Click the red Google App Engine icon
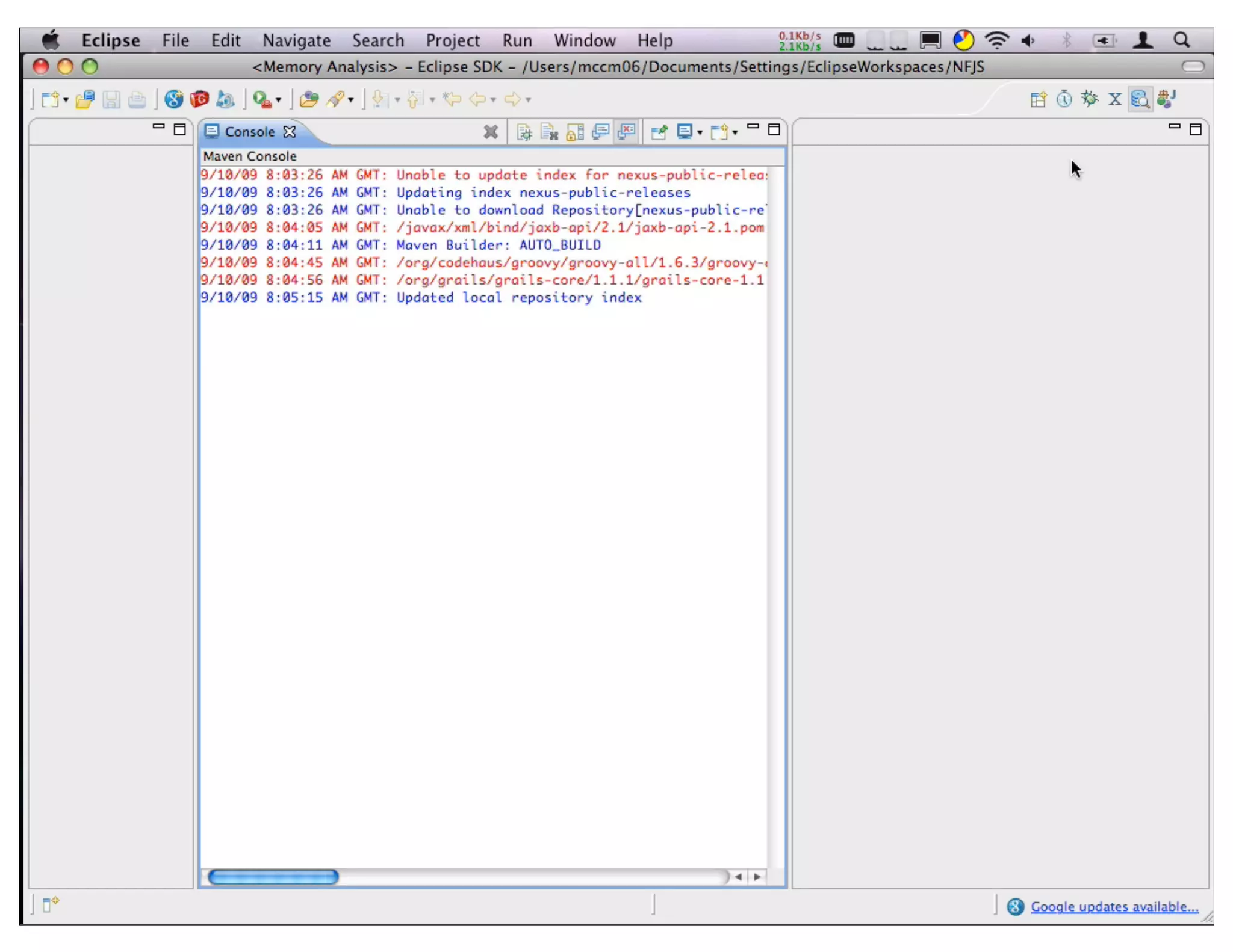Viewport: 1233px width, 952px height. click(x=199, y=99)
